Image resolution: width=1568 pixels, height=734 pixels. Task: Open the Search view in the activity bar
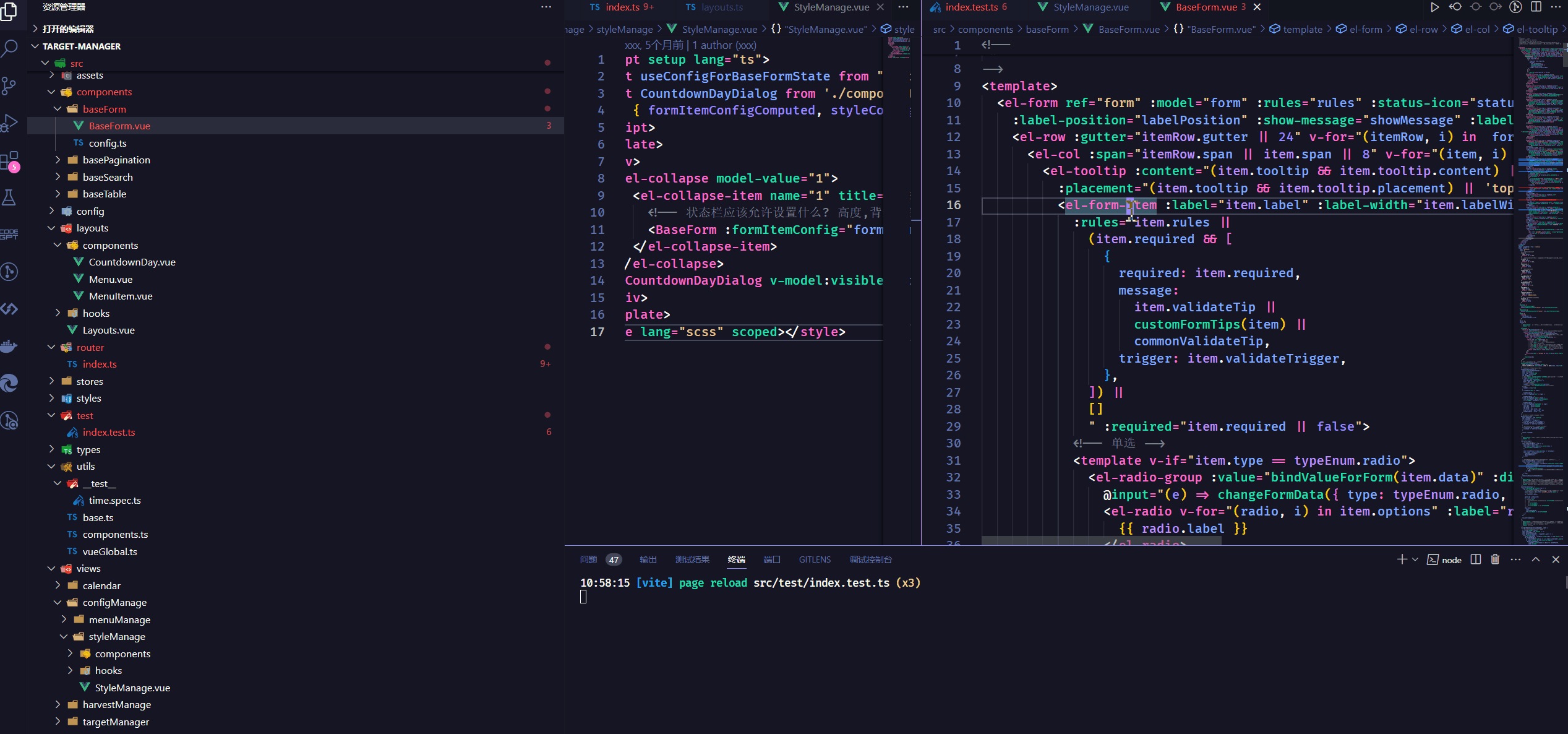tap(10, 48)
